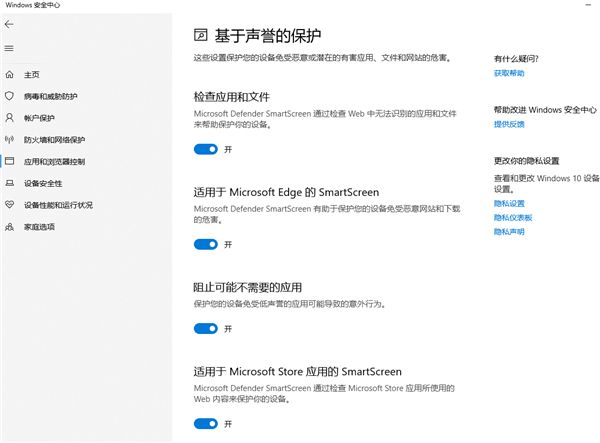Click the 隐私声明 link

[508, 231]
